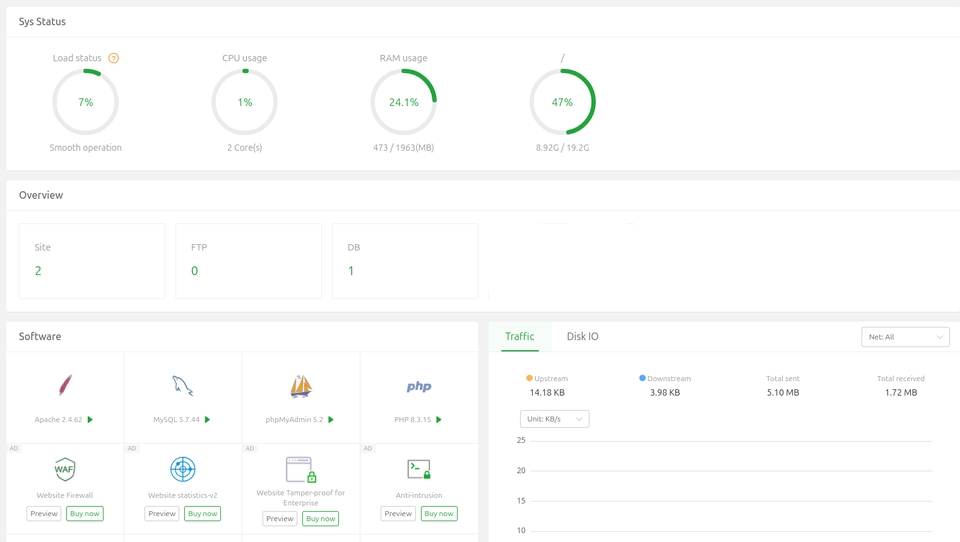Click the Sys Status panel heading
The width and height of the screenshot is (960, 542).
pyautogui.click(x=42, y=21)
